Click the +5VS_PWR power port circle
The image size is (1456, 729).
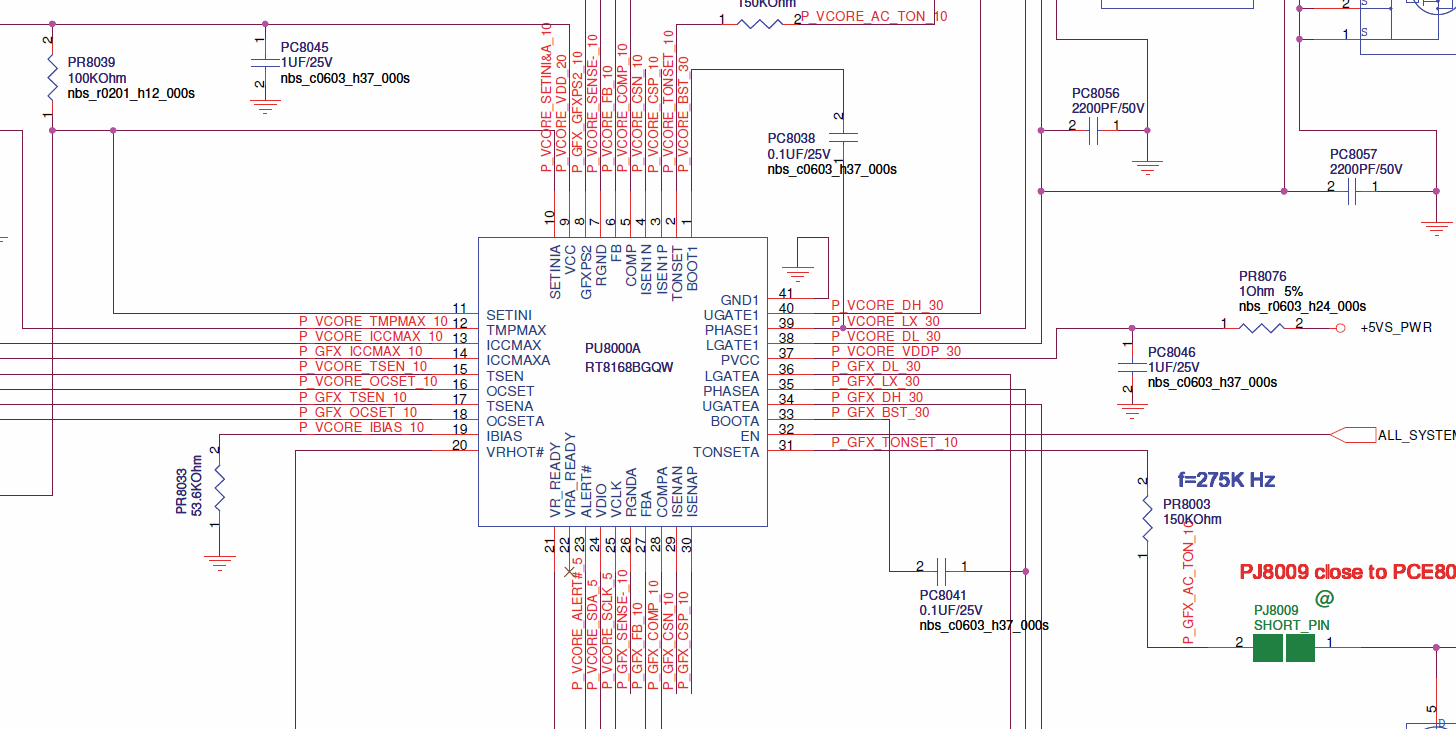click(x=1341, y=327)
